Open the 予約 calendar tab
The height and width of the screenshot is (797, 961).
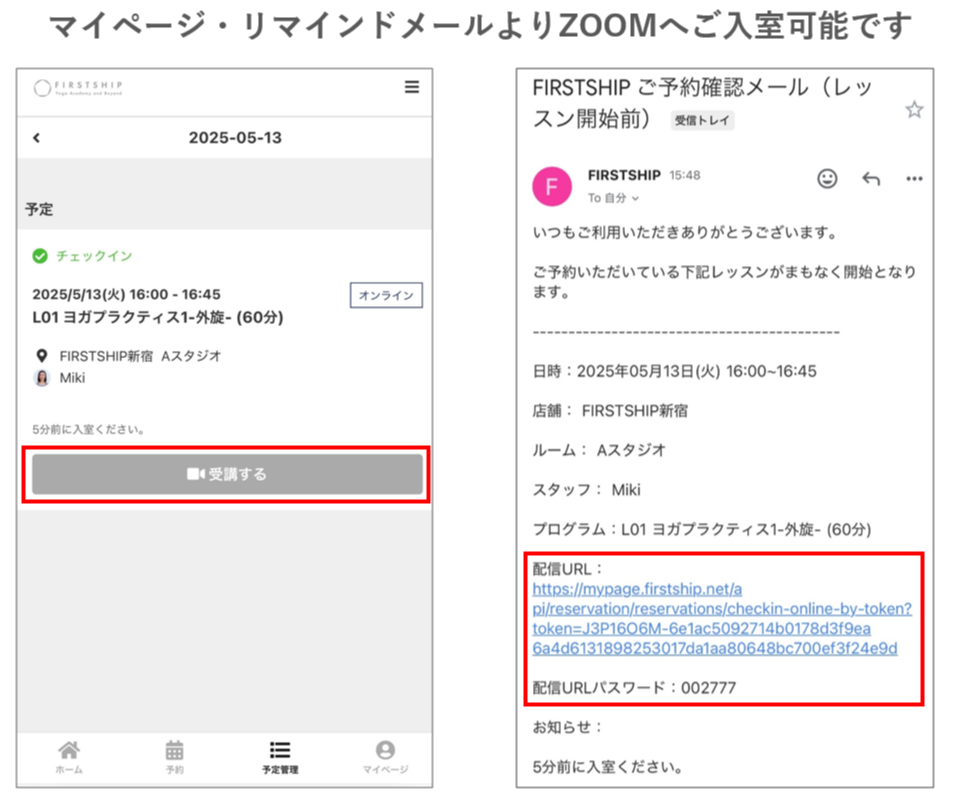[x=175, y=757]
